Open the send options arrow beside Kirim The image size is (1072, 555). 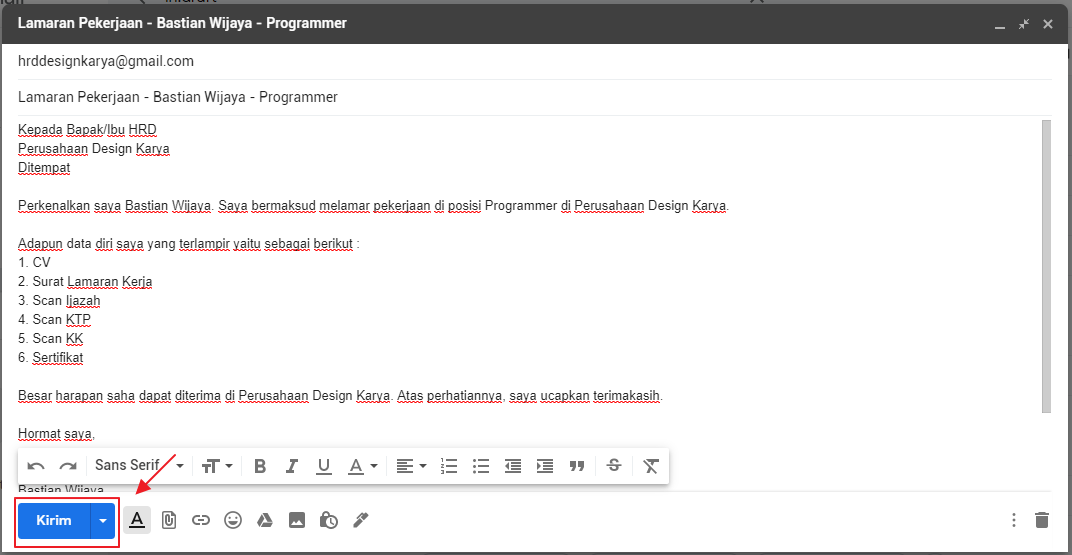pos(103,521)
